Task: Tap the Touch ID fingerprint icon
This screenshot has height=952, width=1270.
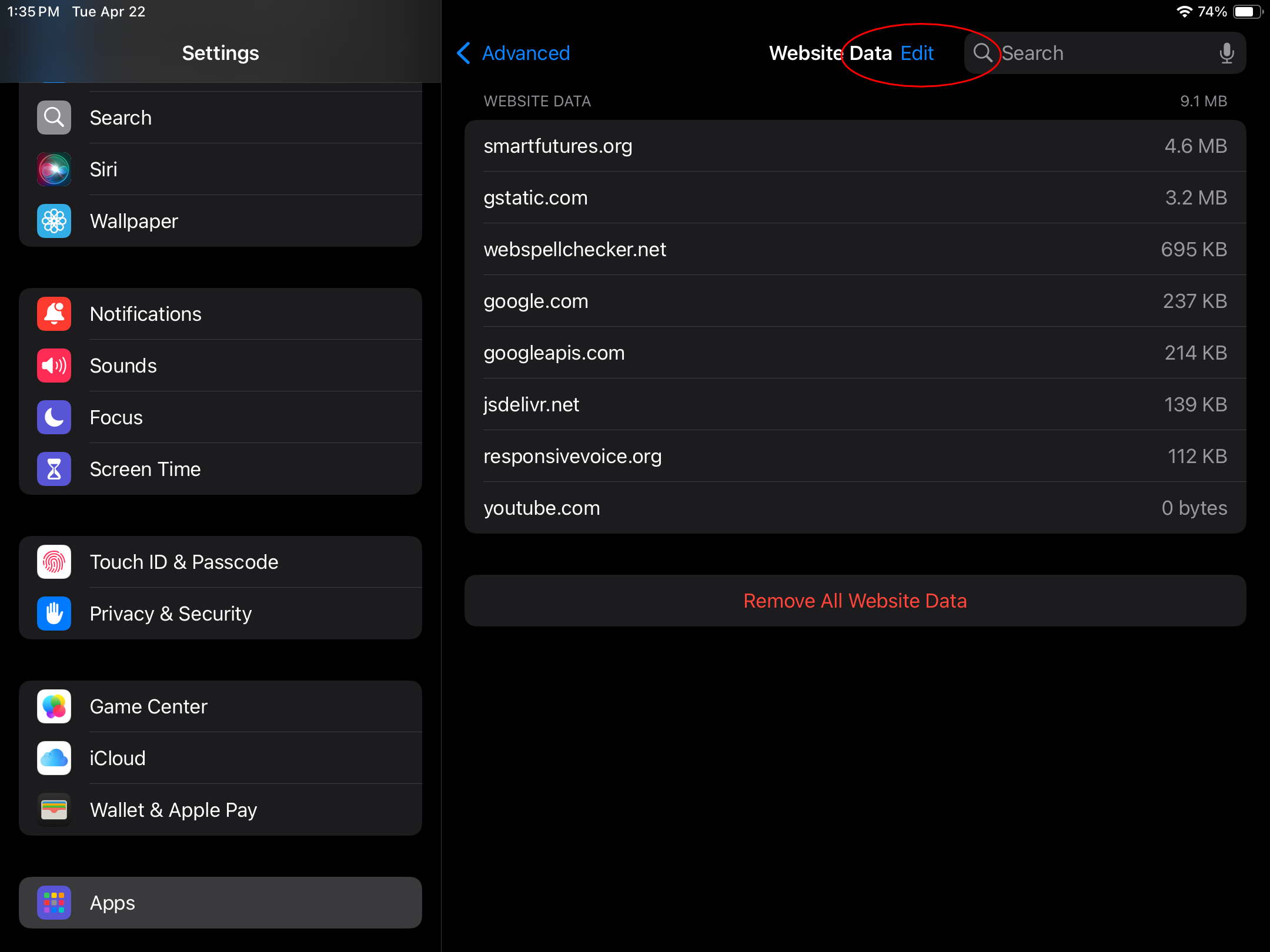Action: [x=54, y=562]
